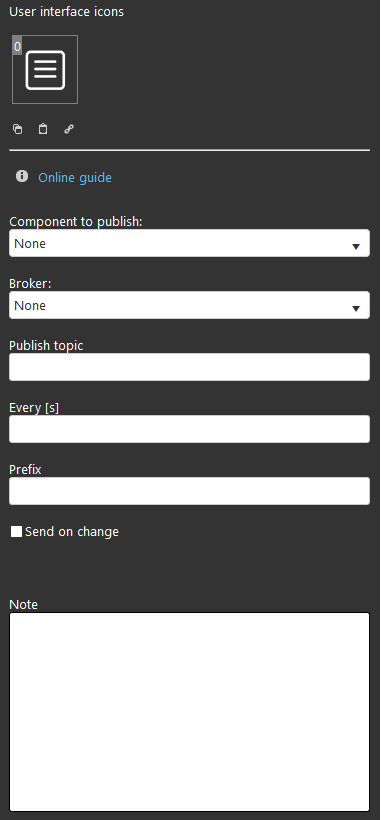Click the info circle icon
The width and height of the screenshot is (381, 820).
(22, 176)
